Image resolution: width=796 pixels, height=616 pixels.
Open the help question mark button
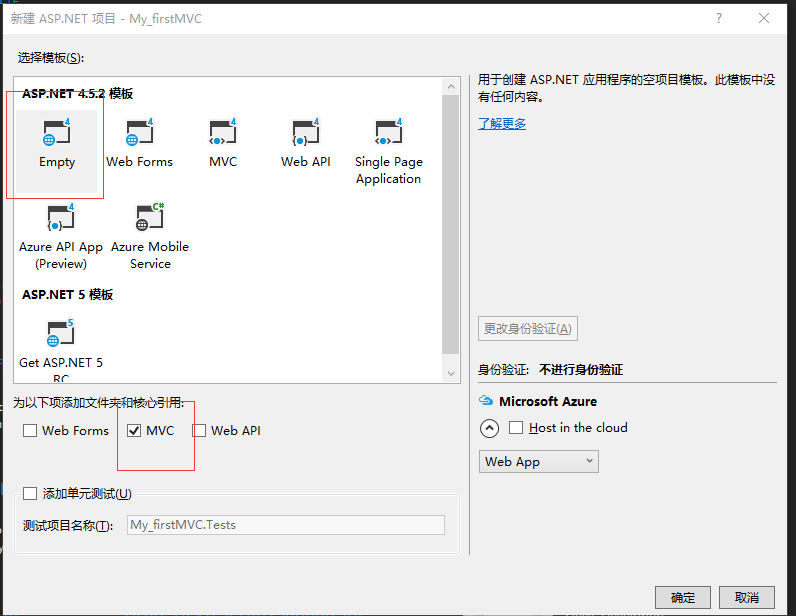click(x=719, y=18)
